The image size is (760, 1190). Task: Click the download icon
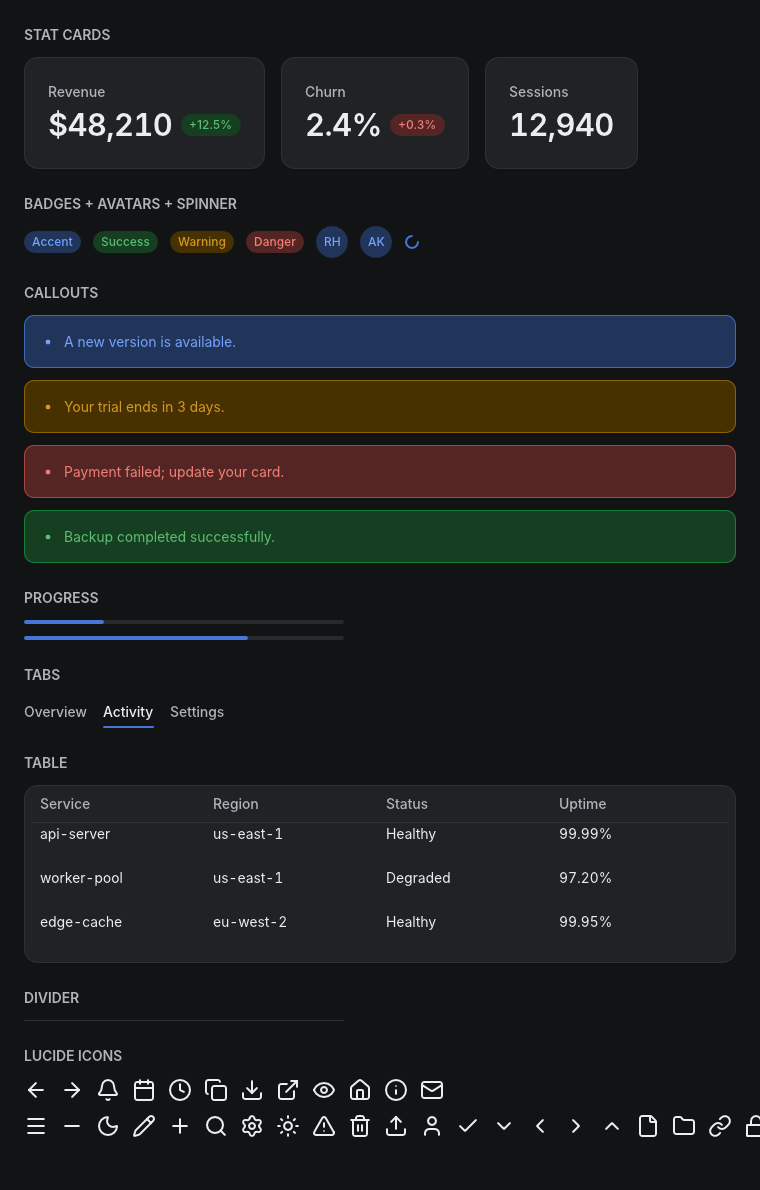pos(252,1090)
